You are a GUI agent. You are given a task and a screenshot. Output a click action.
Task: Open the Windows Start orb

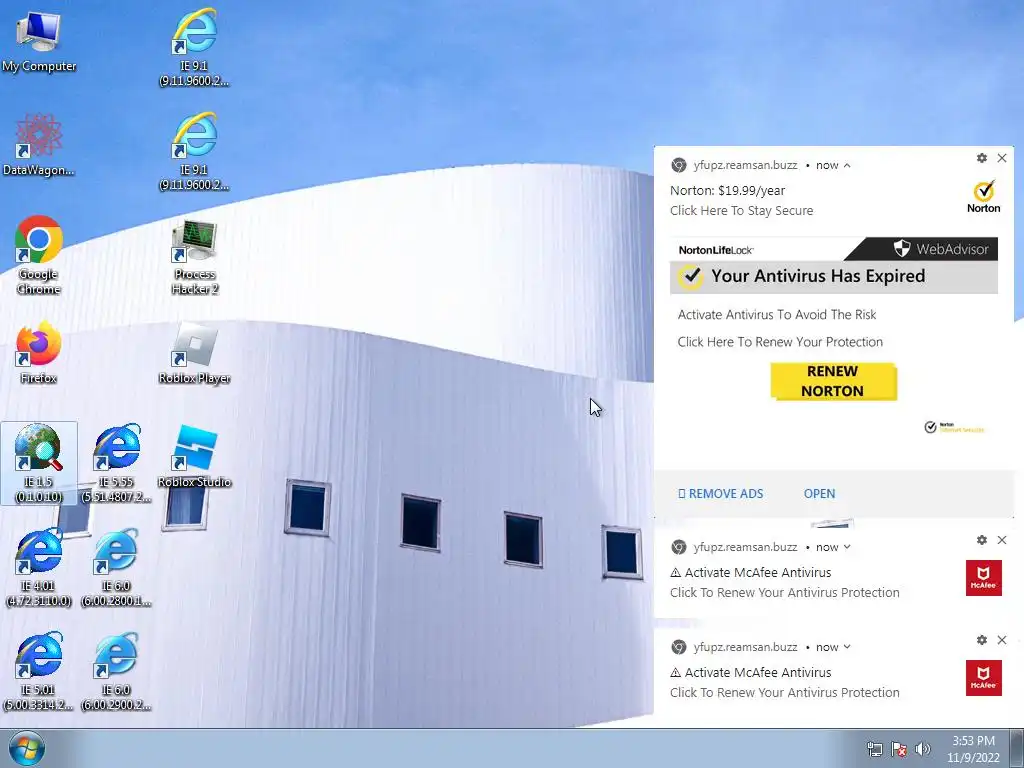(26, 749)
